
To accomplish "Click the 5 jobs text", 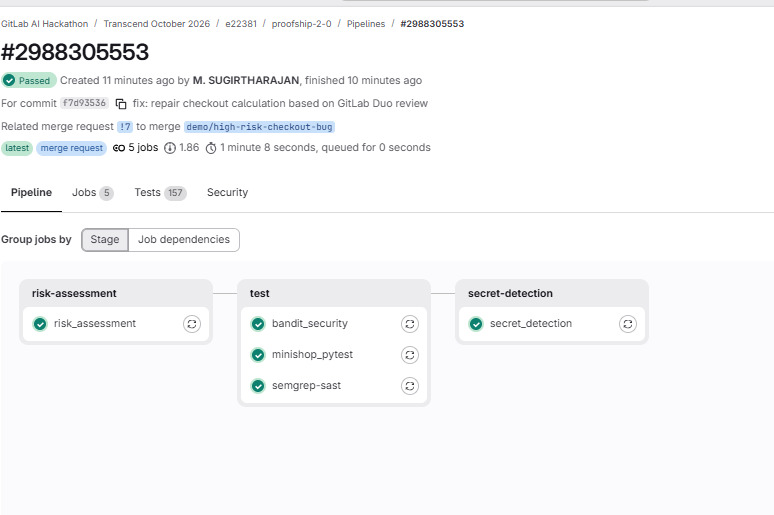I will pos(143,148).
